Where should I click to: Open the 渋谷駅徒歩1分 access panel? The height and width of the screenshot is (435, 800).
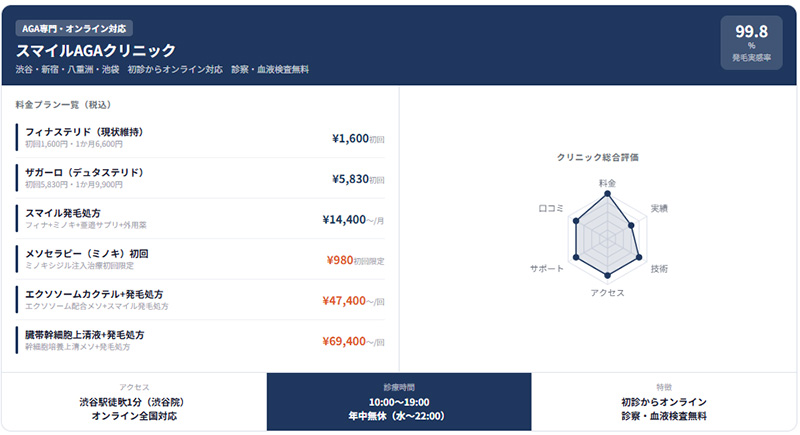134,402
